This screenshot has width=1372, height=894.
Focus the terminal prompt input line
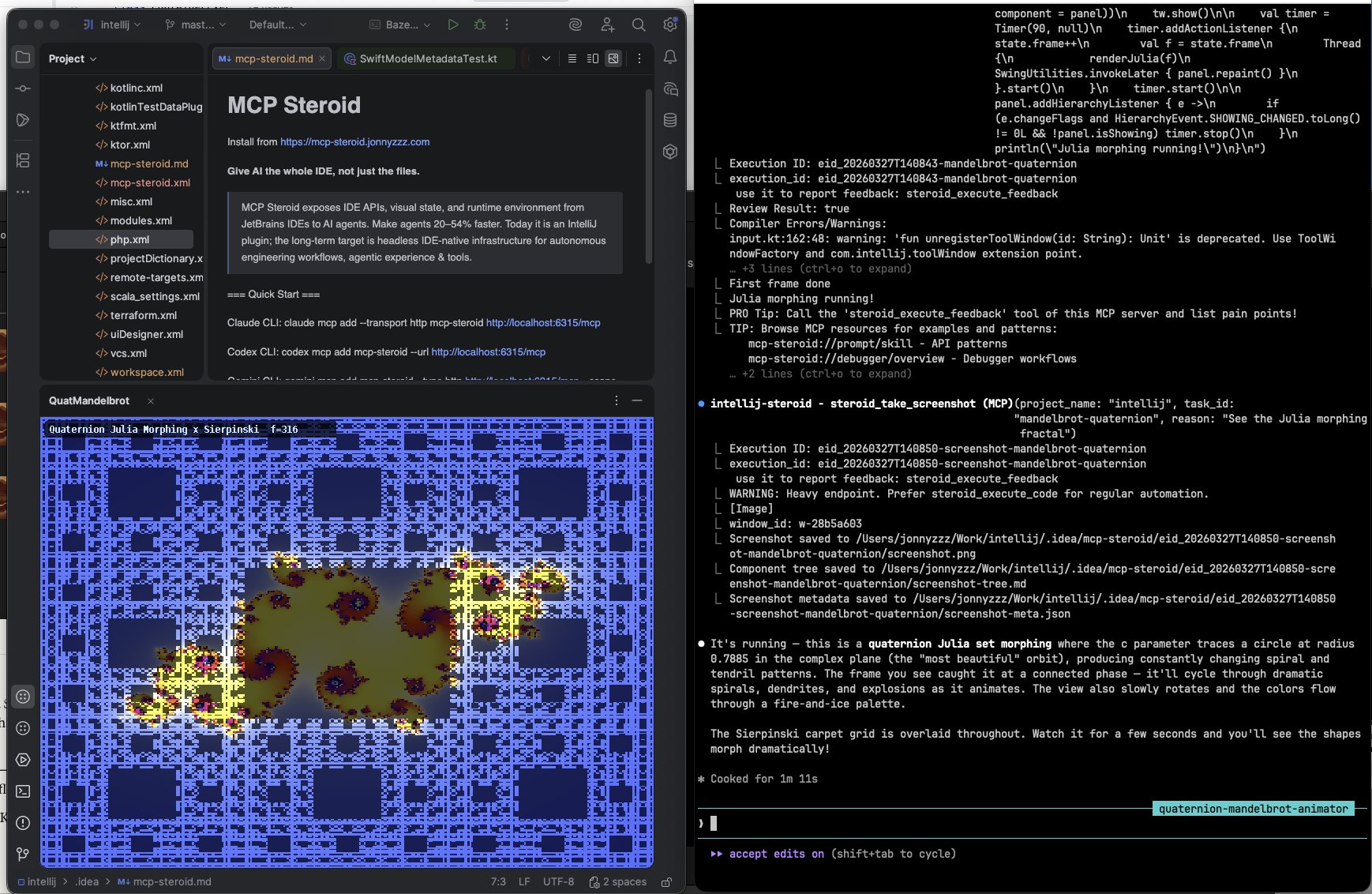pyautogui.click(x=1033, y=823)
